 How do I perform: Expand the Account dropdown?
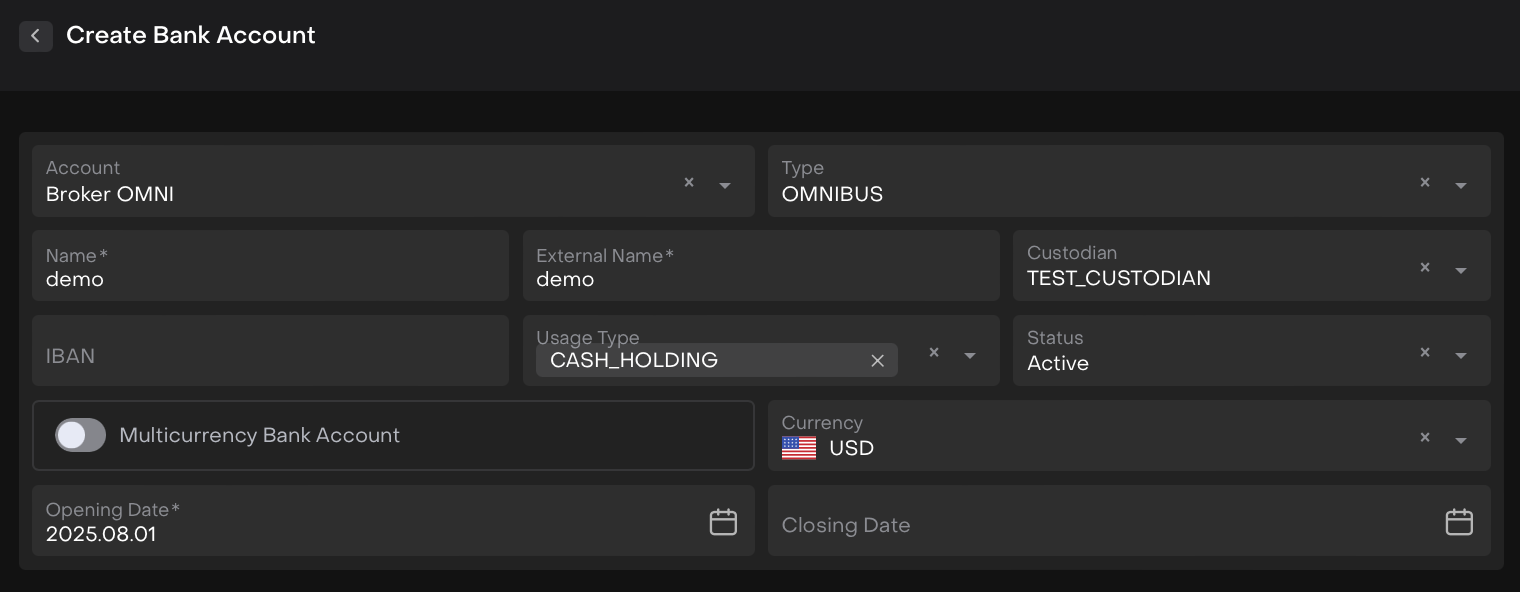[725, 185]
